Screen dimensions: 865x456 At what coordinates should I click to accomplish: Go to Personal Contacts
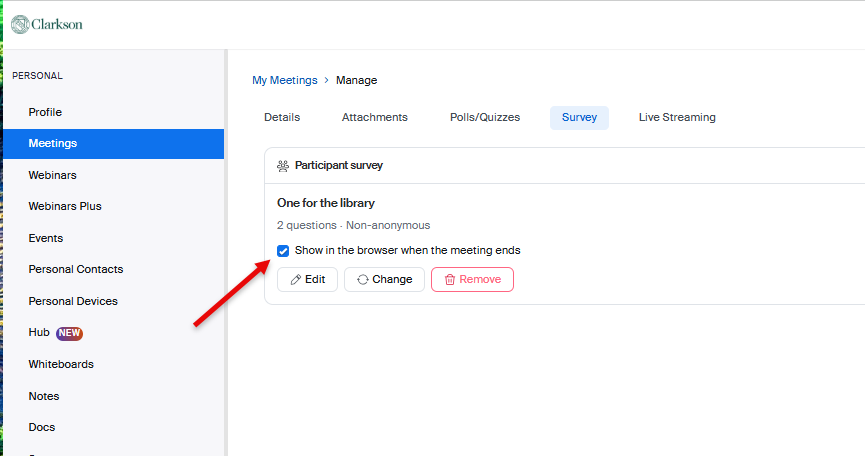(76, 270)
